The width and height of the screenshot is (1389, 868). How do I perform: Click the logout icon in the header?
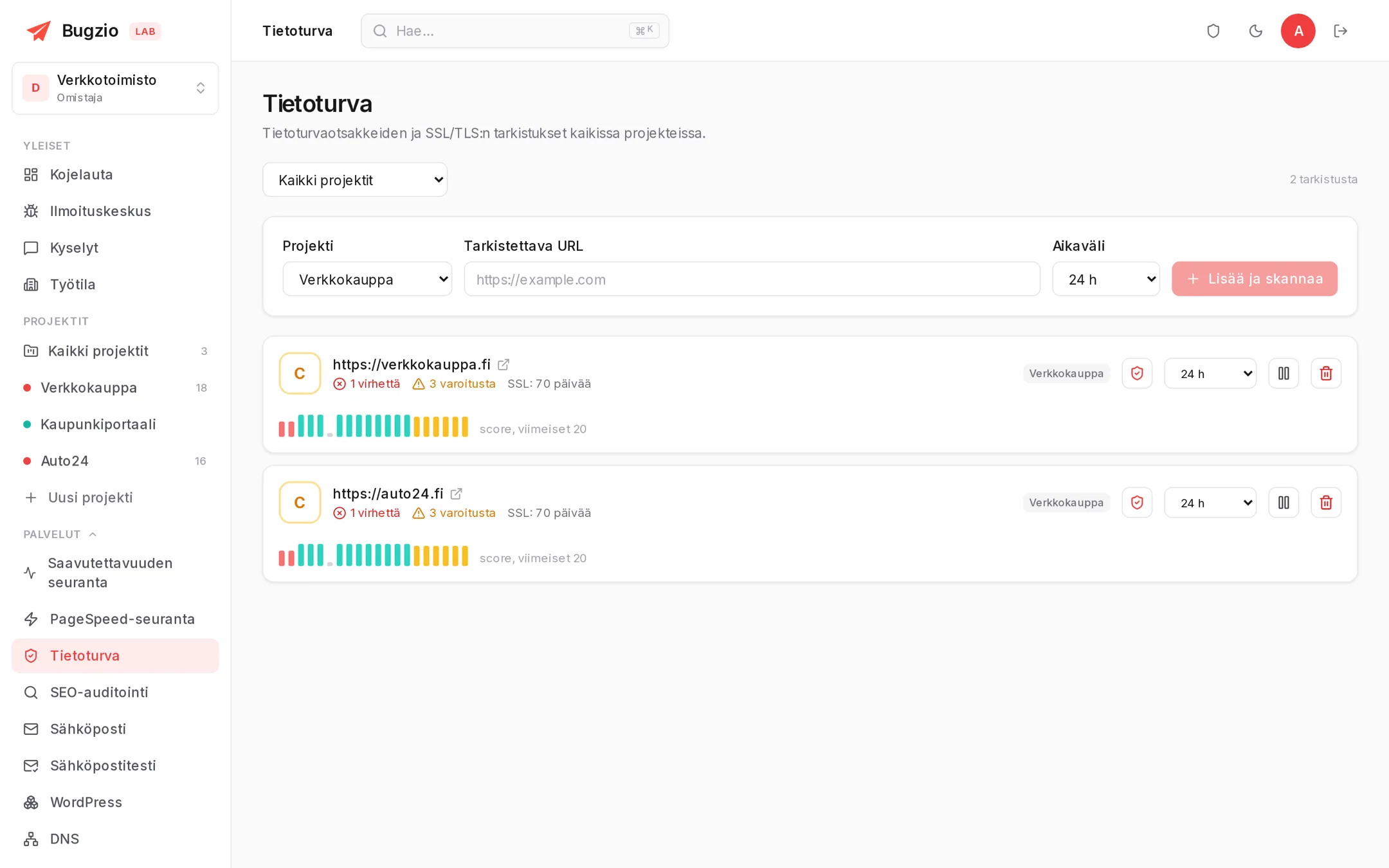coord(1340,31)
